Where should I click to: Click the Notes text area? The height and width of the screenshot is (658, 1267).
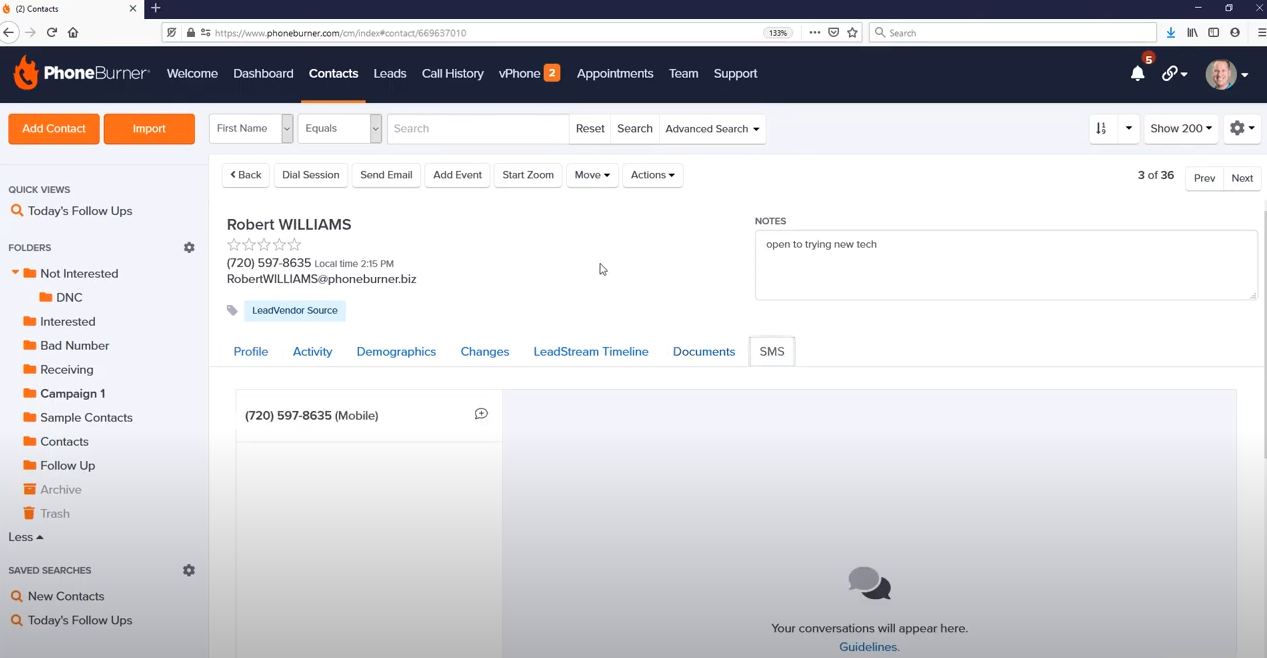pyautogui.click(x=1006, y=265)
